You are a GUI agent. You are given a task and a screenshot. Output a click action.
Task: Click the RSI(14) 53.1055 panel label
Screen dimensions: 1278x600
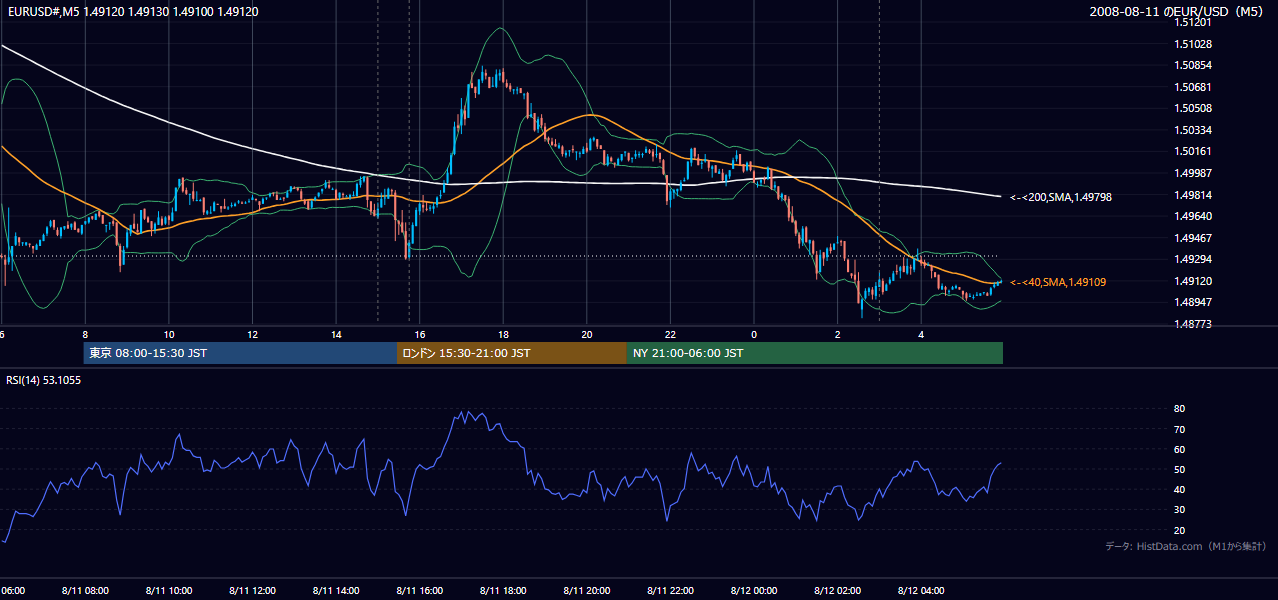pyautogui.click(x=44, y=380)
